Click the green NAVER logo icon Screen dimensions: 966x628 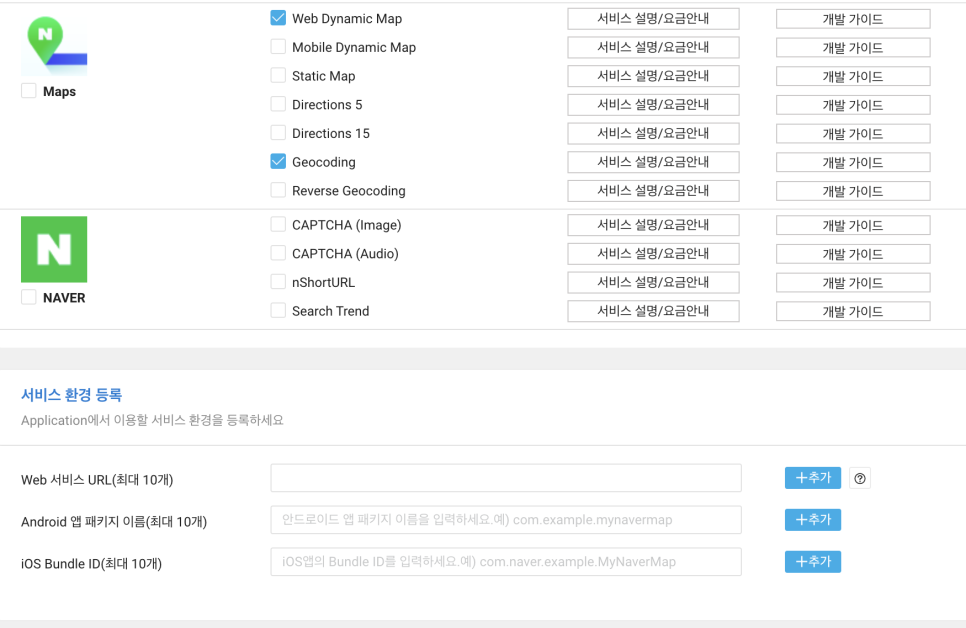tap(54, 249)
